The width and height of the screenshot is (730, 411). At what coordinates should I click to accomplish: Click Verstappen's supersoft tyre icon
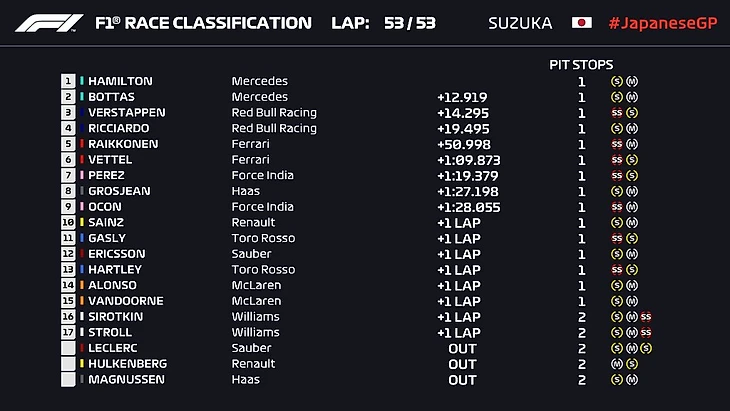tap(617, 113)
